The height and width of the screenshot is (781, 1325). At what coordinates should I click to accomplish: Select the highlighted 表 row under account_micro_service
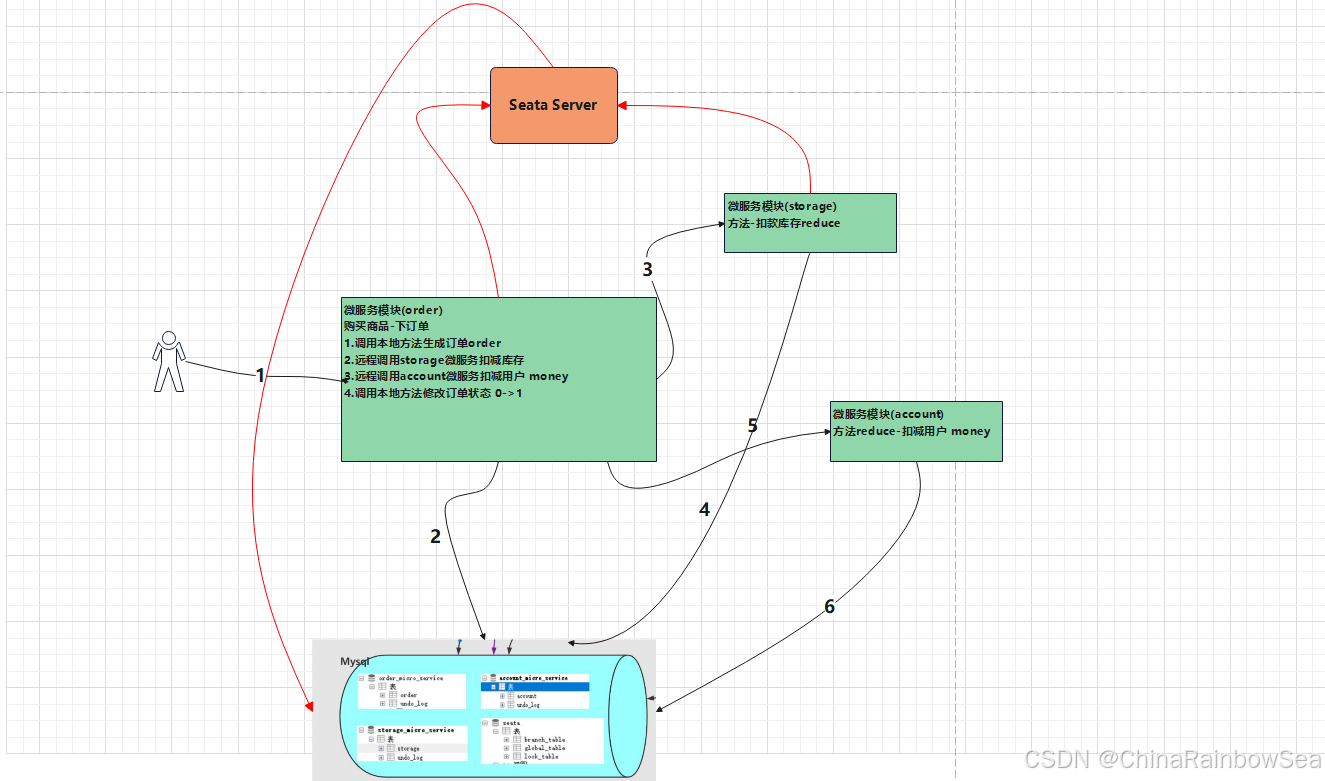tap(535, 687)
